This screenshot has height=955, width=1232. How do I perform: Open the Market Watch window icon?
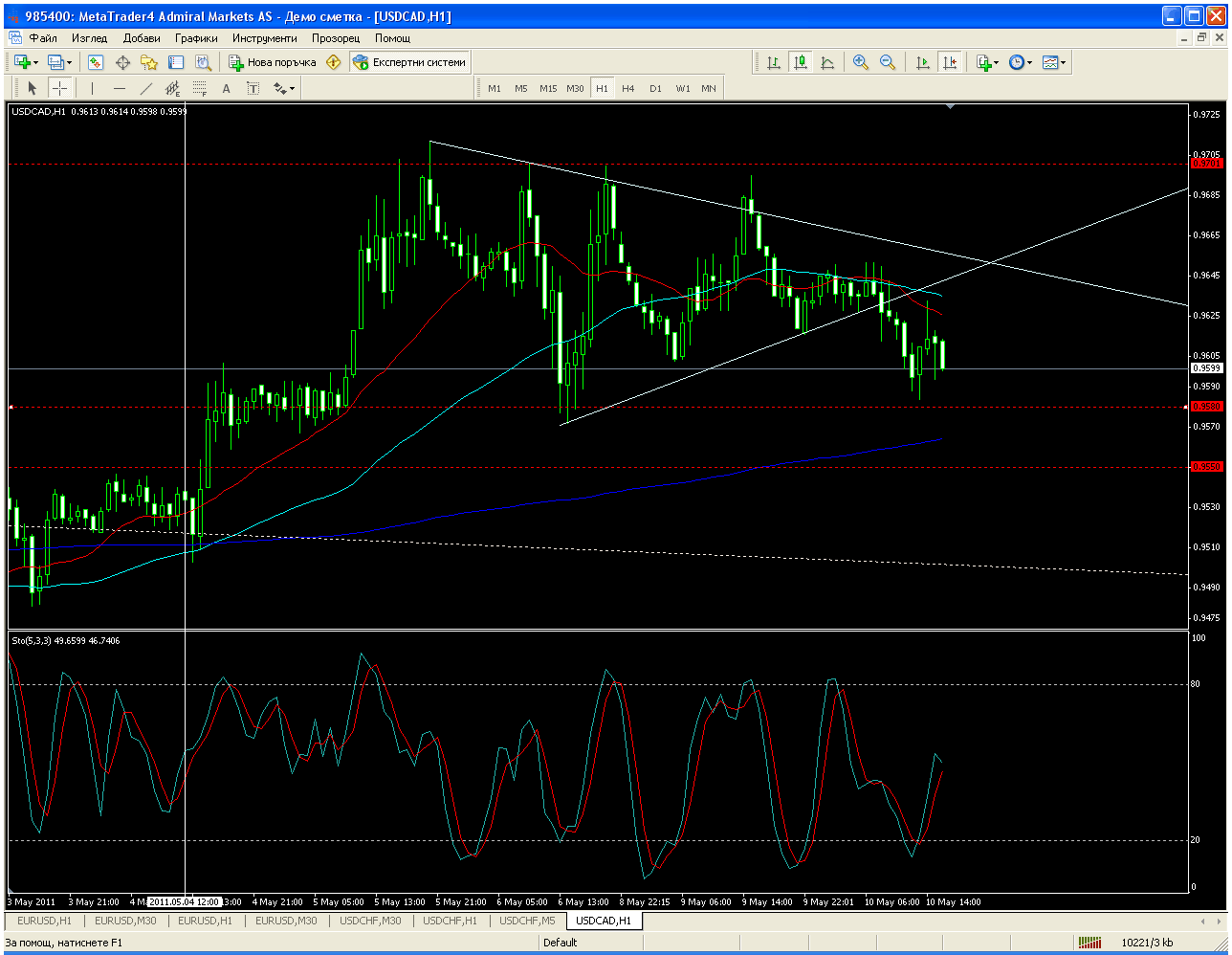pos(96,62)
